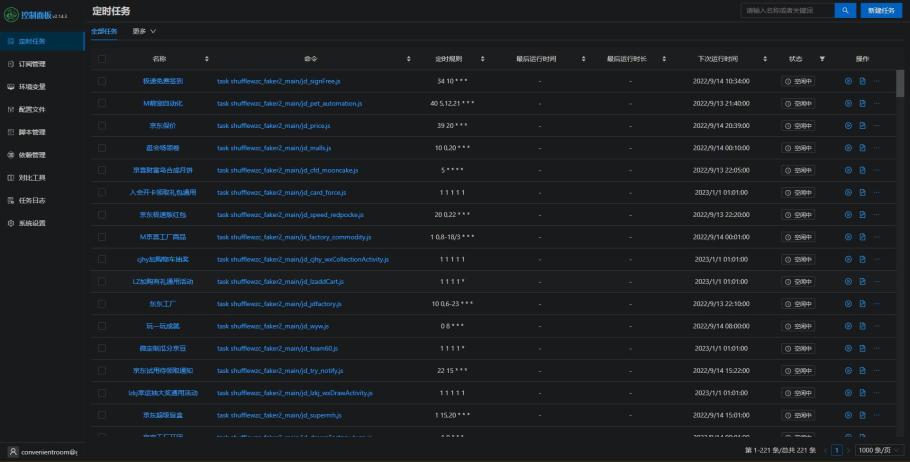Viewport: 910px width, 462px height.
Task: Go to 脚本管理 in the sidebar
Action: 32,132
